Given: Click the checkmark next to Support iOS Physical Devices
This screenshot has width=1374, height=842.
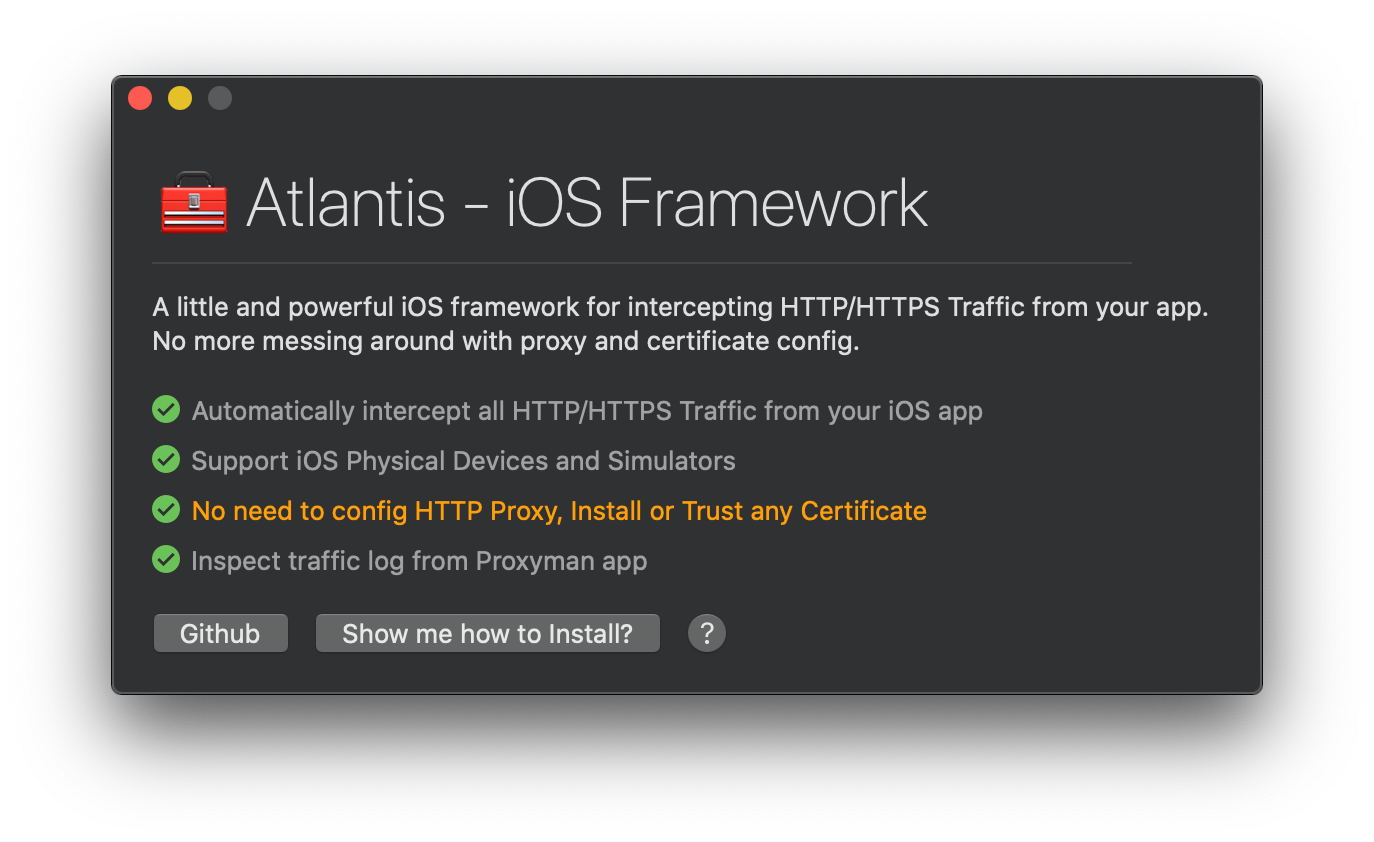Looking at the screenshot, I should point(166,460).
